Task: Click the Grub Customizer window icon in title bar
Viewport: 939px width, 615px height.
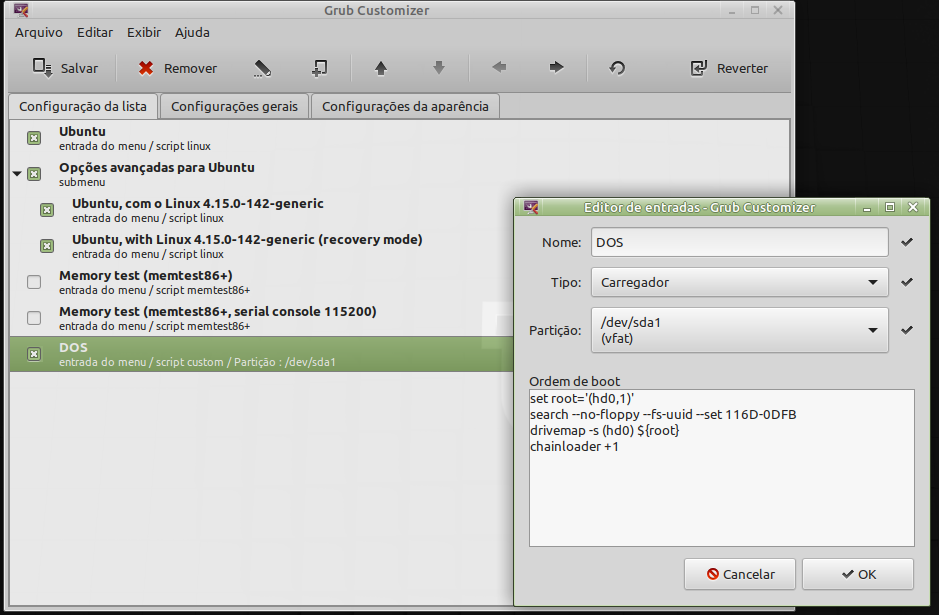Action: point(21,10)
